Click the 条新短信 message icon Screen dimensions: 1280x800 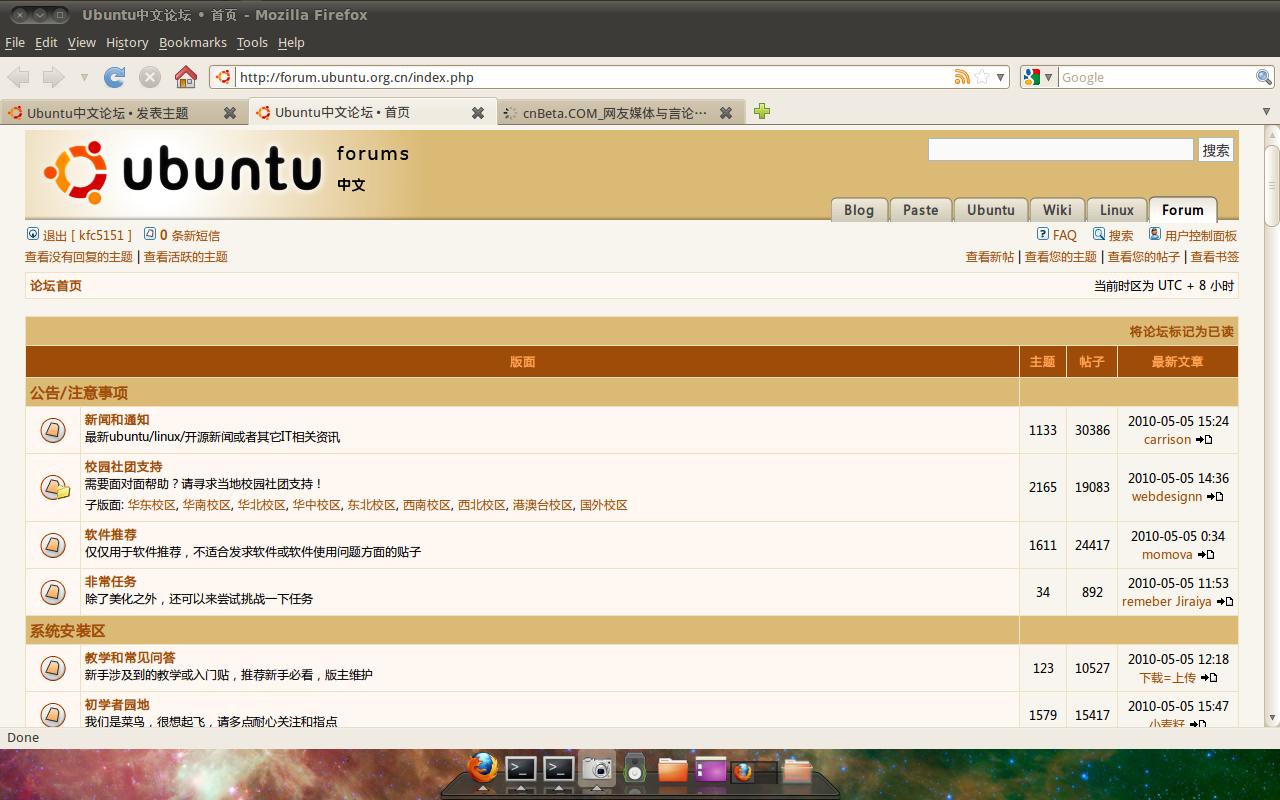coord(150,234)
